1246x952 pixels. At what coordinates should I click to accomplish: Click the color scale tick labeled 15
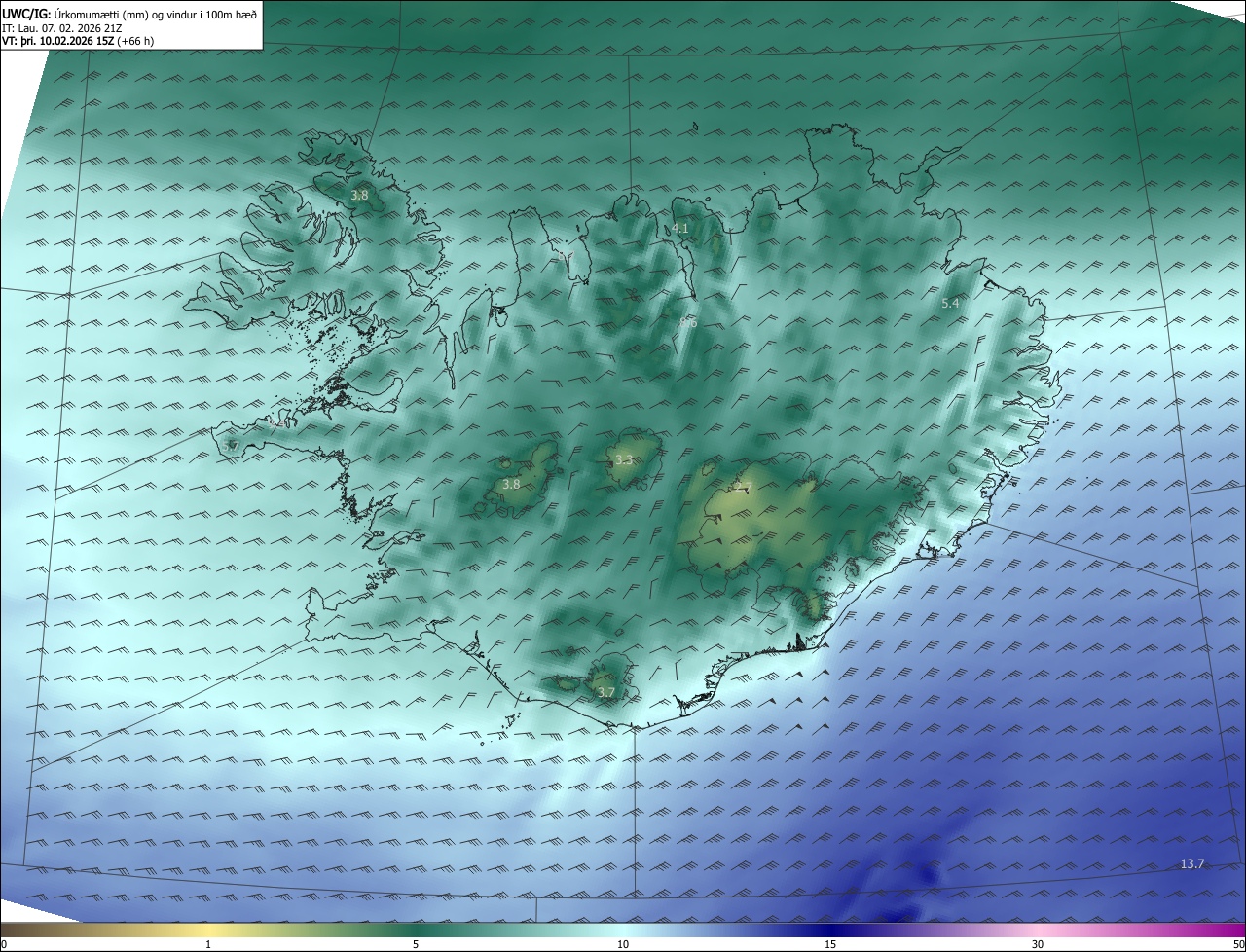pos(830,944)
